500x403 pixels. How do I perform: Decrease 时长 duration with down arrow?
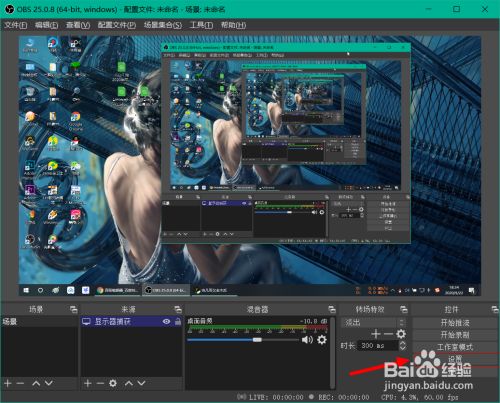[403, 348]
